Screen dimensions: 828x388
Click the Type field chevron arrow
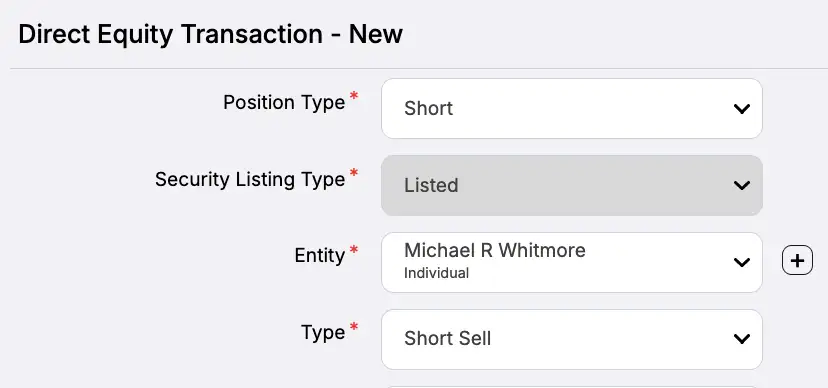click(x=742, y=339)
